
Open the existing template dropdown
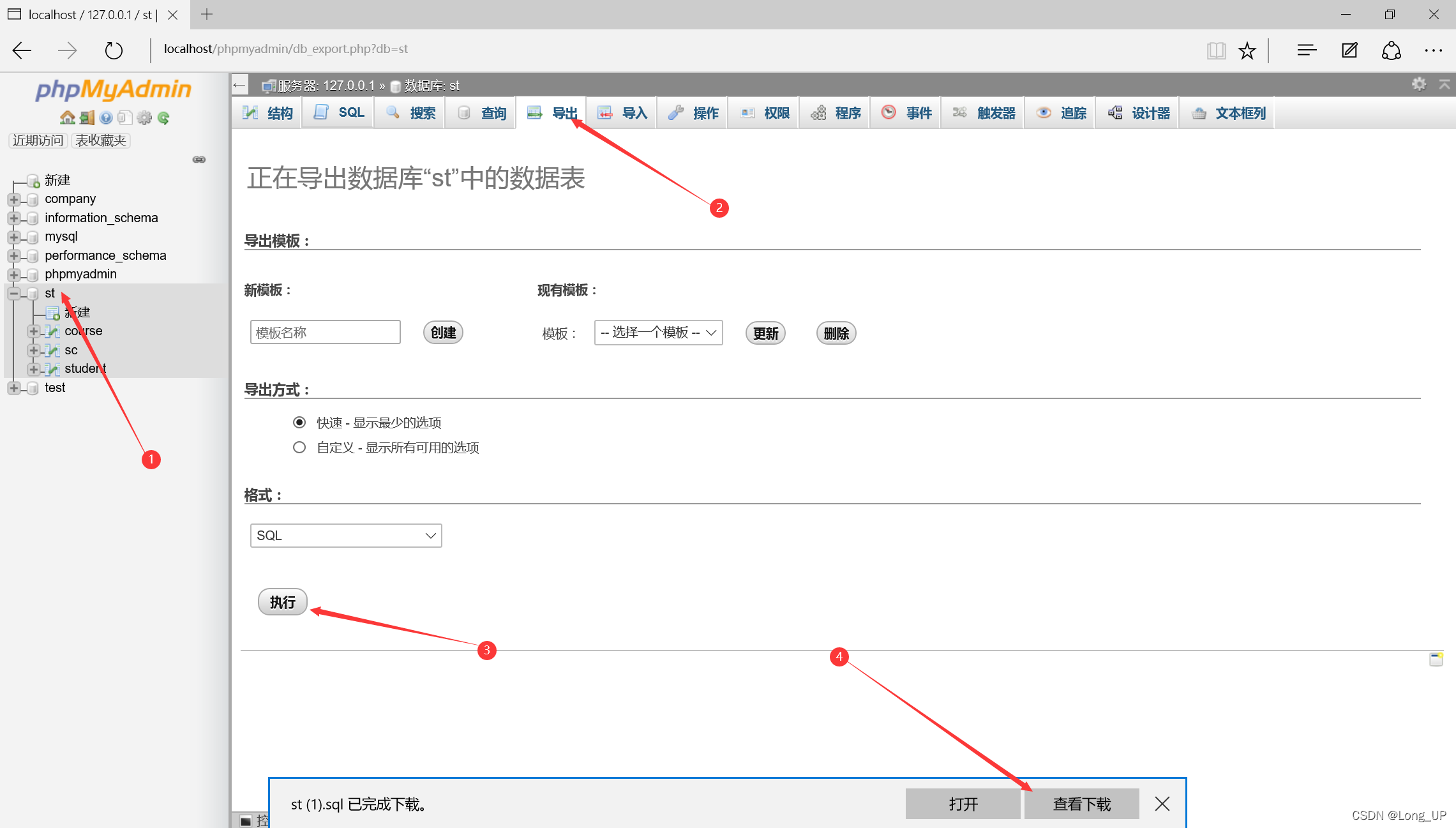pos(658,333)
